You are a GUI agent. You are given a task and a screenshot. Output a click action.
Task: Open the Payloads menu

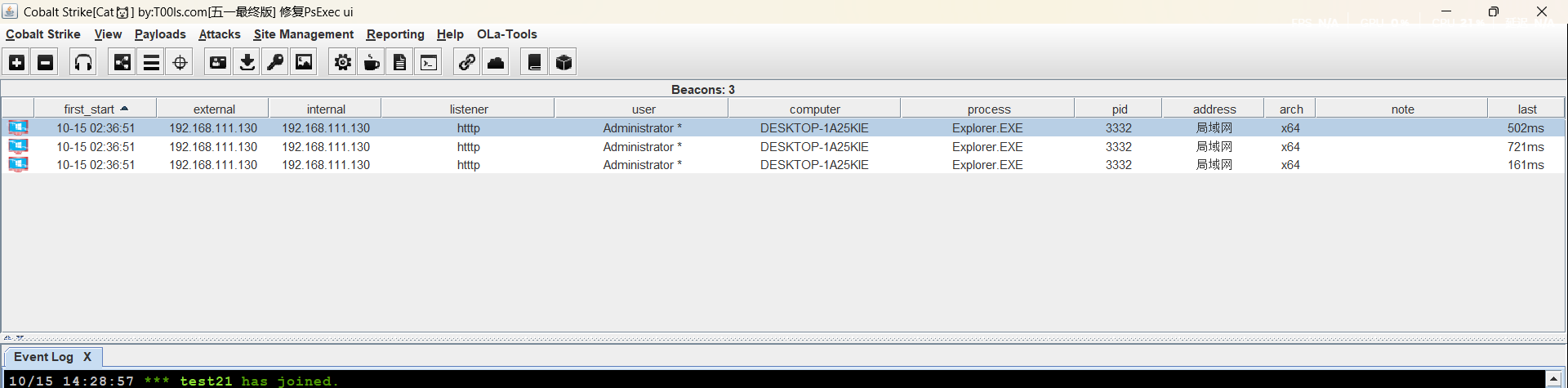coord(160,34)
